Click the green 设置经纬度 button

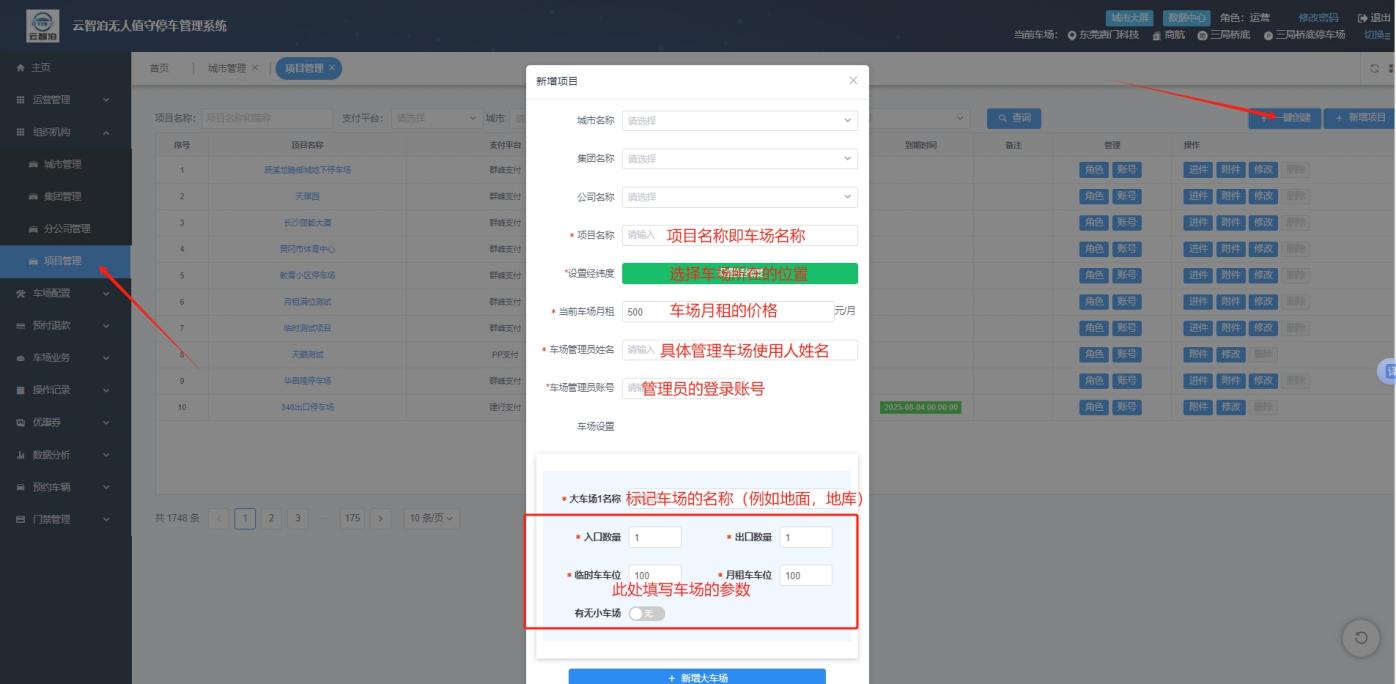coord(740,274)
